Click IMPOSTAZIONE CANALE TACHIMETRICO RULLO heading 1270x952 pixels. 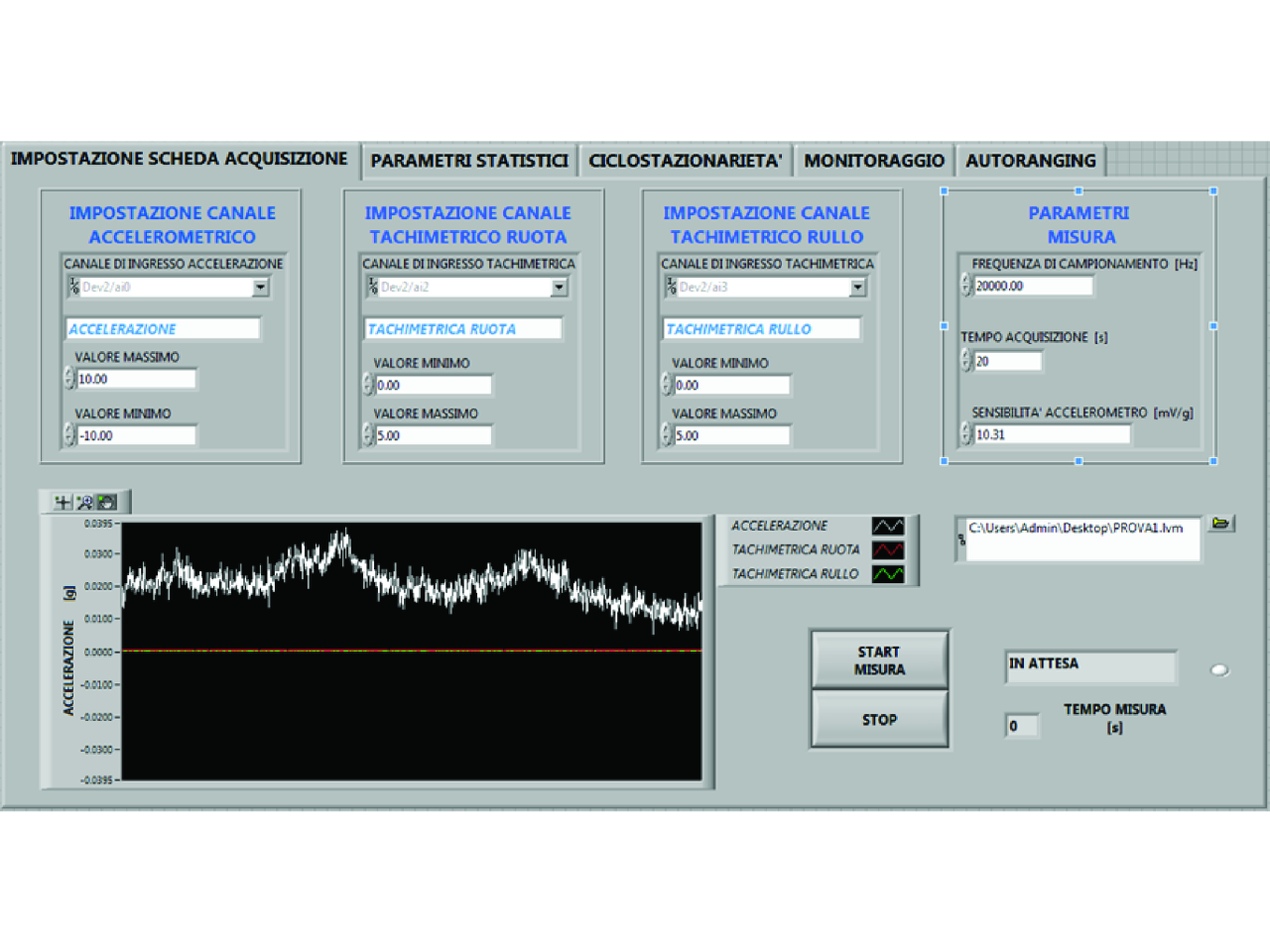click(767, 225)
